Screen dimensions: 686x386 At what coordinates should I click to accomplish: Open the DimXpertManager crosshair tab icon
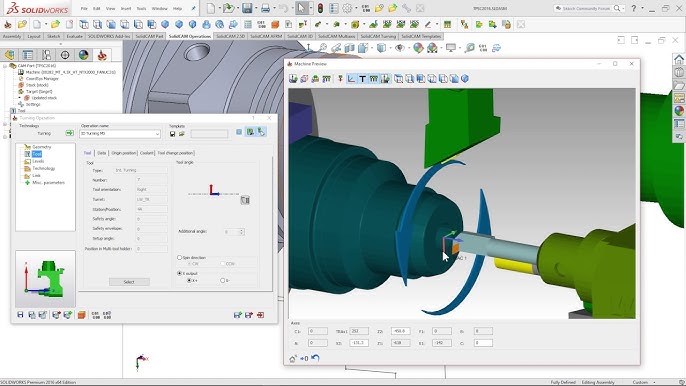[65, 55]
